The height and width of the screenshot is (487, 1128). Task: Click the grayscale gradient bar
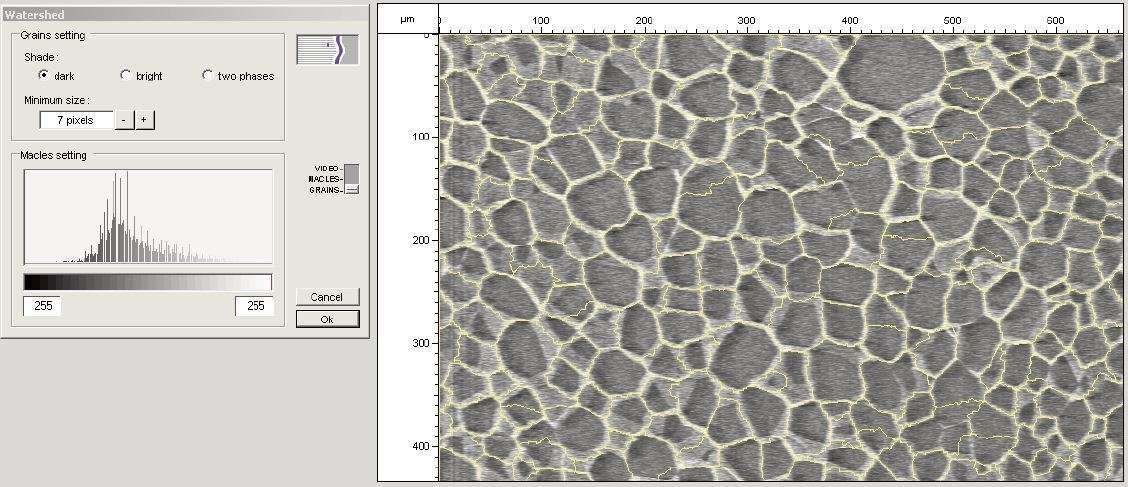(148, 282)
